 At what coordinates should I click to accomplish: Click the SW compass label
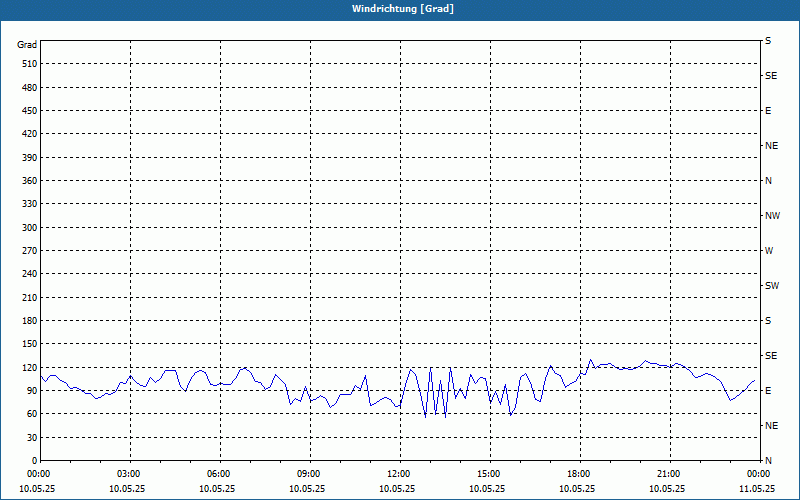tap(772, 286)
